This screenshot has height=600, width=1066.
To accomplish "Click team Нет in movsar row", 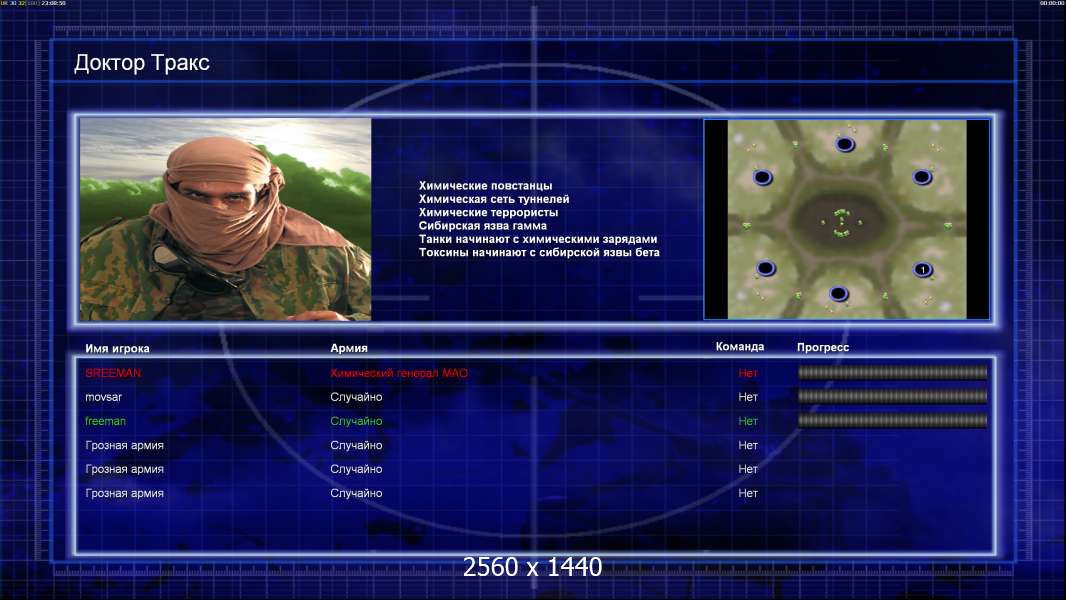I will coord(748,397).
